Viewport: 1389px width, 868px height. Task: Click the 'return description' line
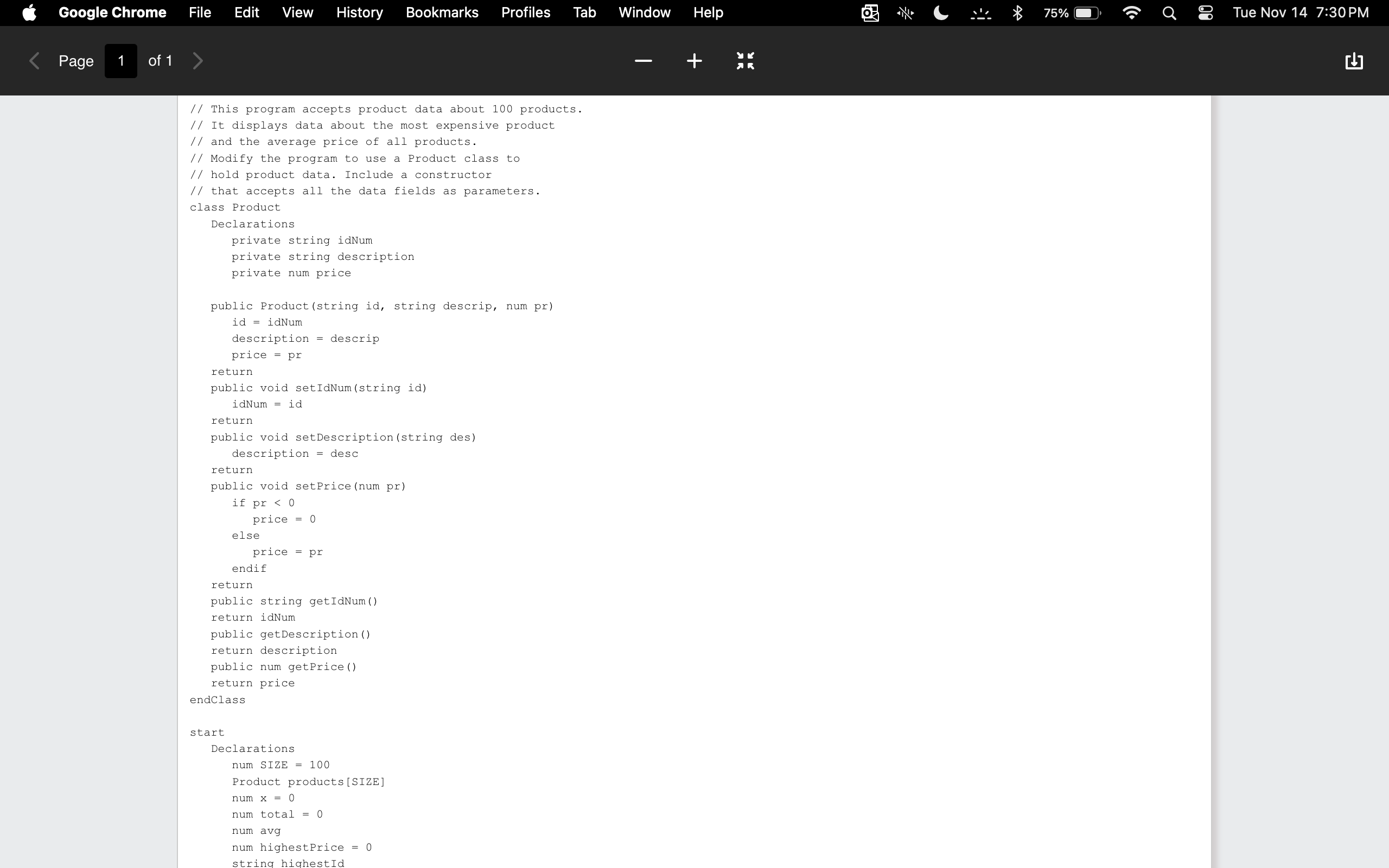tap(274, 650)
